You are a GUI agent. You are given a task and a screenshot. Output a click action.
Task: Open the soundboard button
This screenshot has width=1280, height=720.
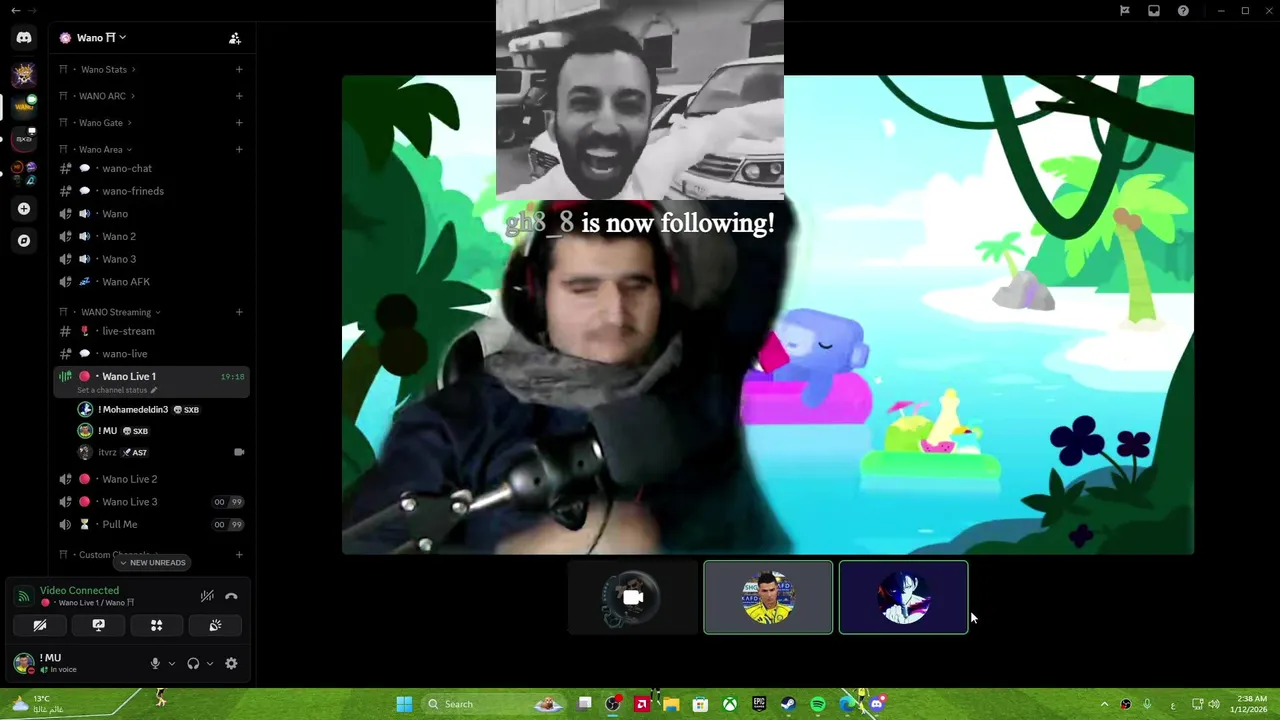[x=215, y=625]
